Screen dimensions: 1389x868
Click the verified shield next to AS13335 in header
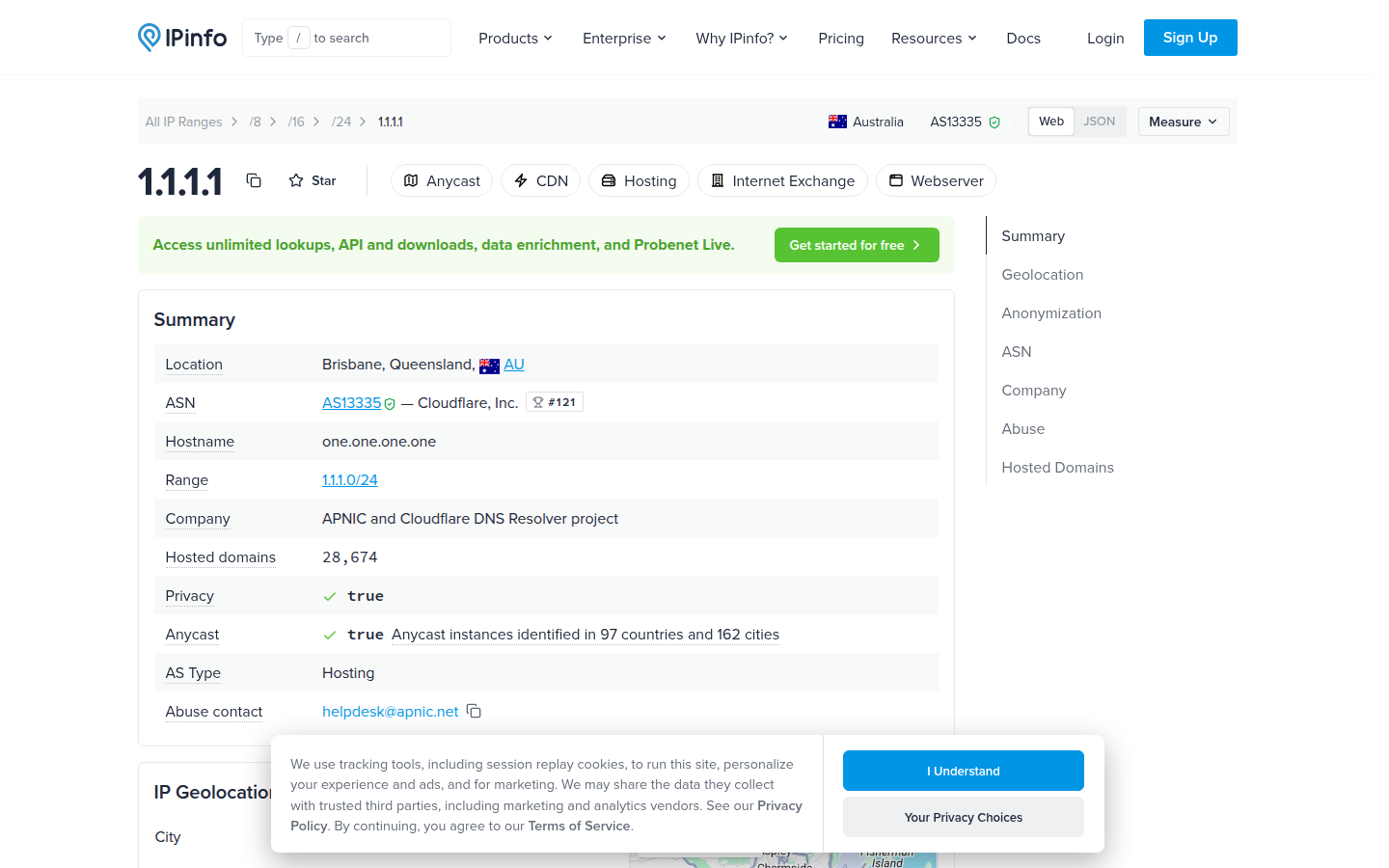pyautogui.click(x=994, y=122)
